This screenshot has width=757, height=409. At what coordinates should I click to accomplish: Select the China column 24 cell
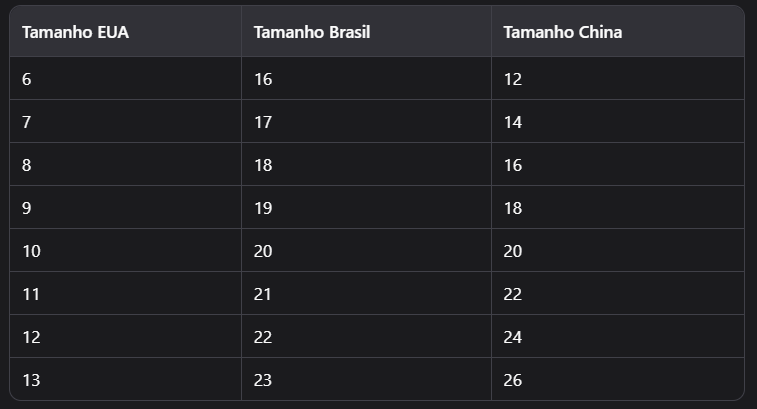tap(513, 337)
